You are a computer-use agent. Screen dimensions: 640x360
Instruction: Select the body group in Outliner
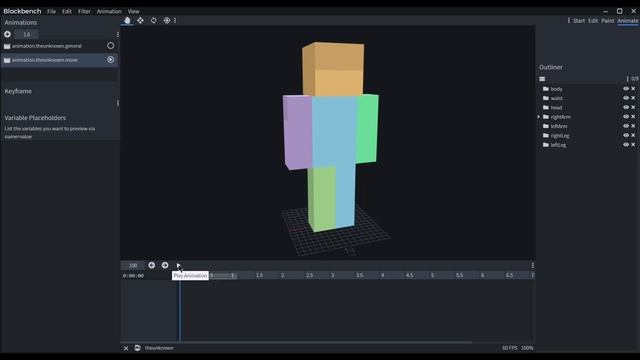pyautogui.click(x=556, y=89)
